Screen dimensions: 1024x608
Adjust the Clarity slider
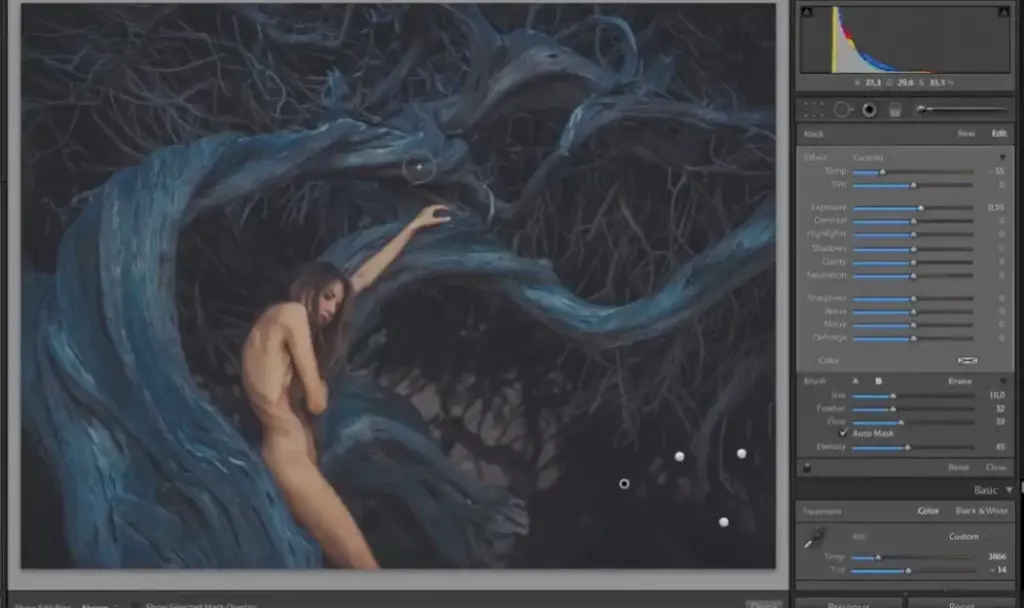(x=913, y=263)
